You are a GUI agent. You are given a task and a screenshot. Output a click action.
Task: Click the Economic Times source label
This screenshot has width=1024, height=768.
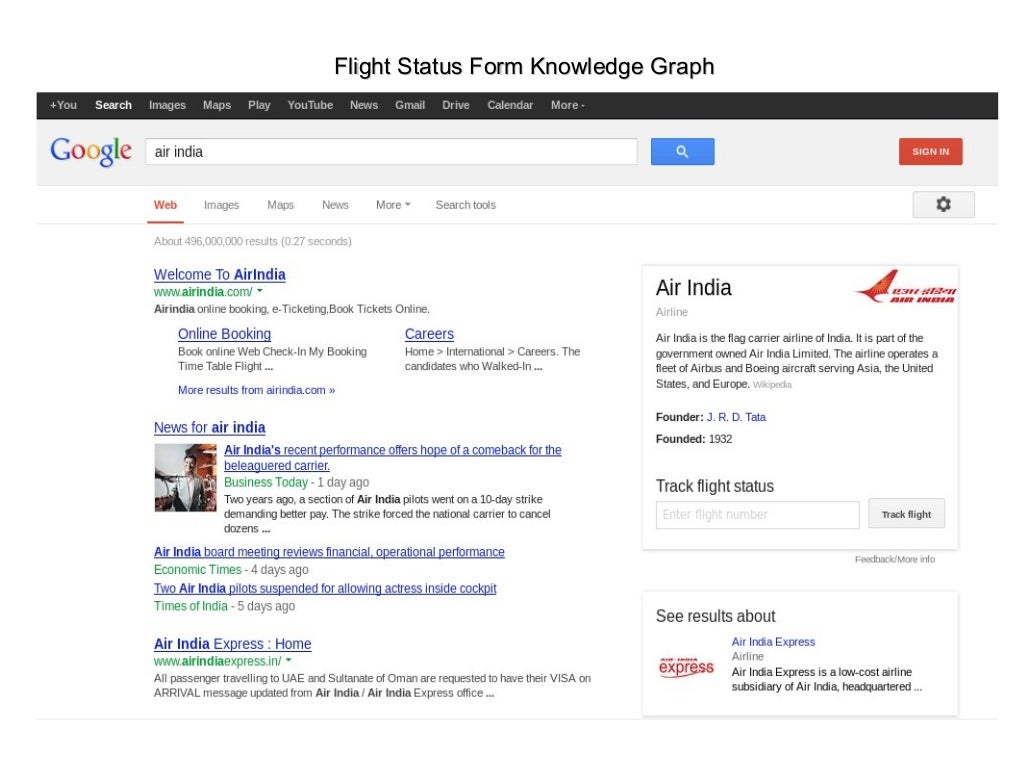click(197, 569)
